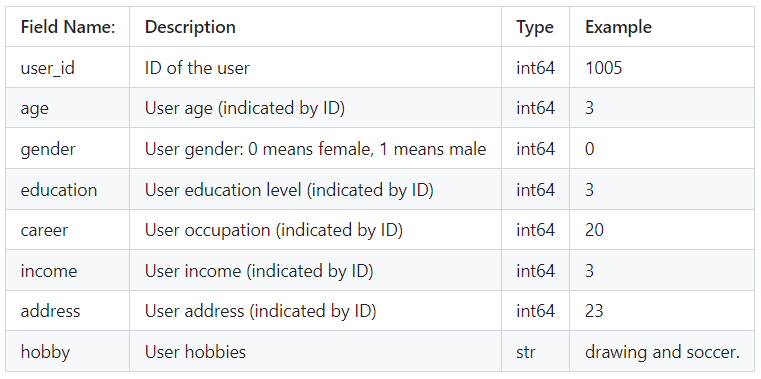
Task: Select 'User education level (indicated by ID)' text
Action: point(289,189)
